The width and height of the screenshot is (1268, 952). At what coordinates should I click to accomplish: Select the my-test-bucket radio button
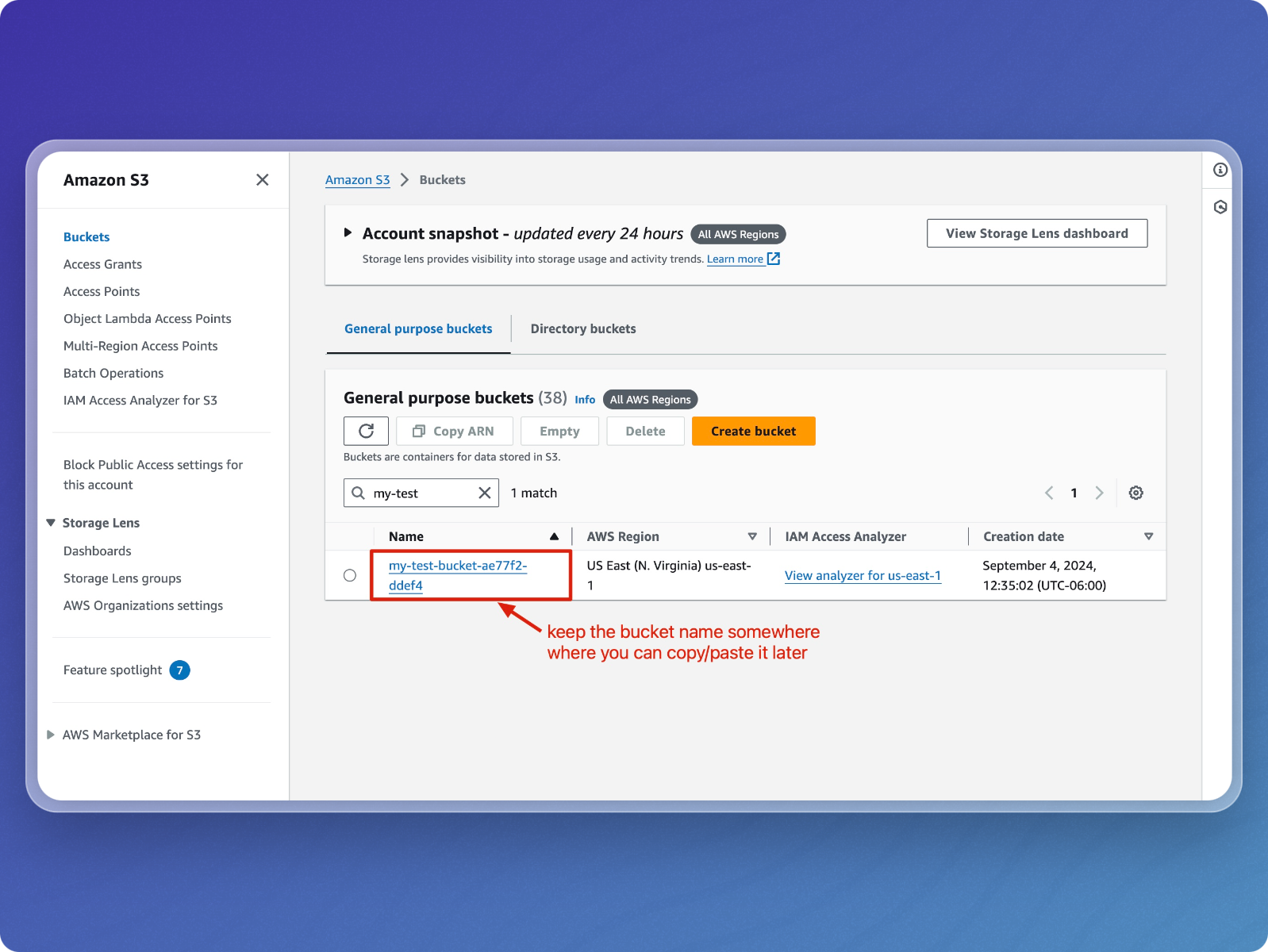pos(350,575)
